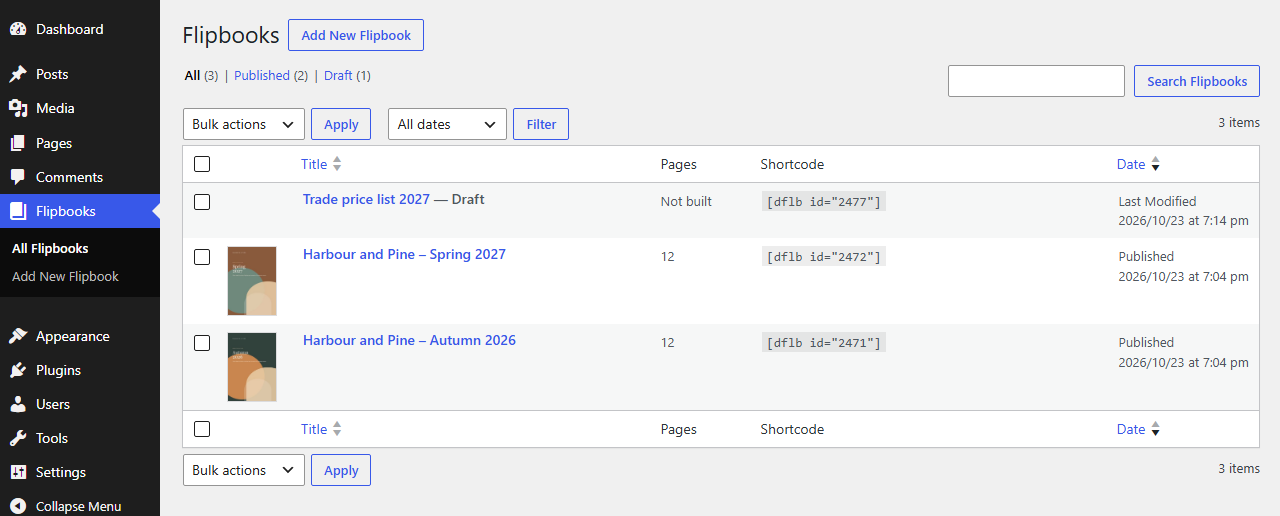Viewport: 1280px width, 516px height.
Task: Click the Spring 2027 cover thumbnail
Action: click(252, 281)
